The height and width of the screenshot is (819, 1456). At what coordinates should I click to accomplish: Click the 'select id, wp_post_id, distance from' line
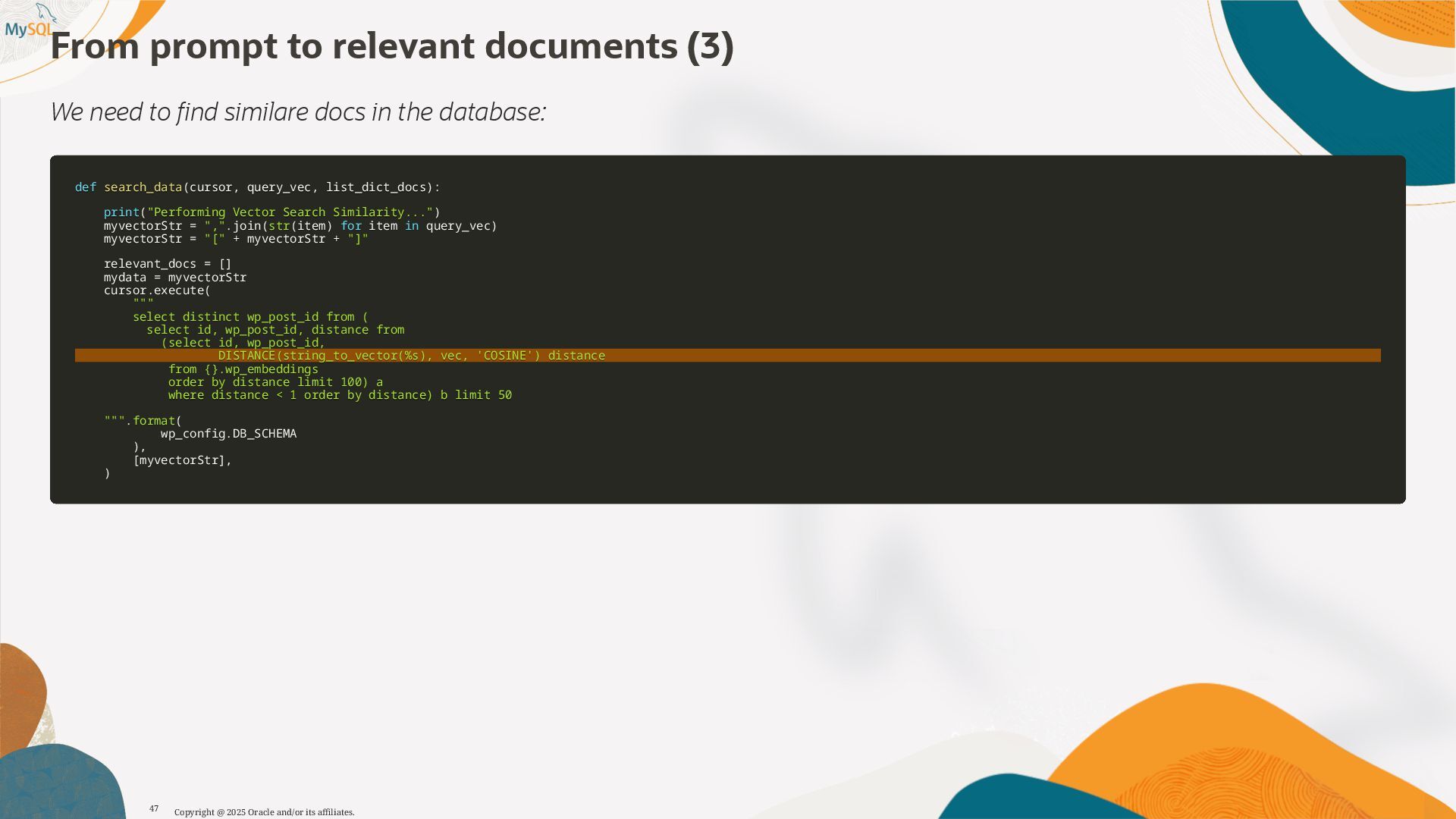[x=275, y=330]
